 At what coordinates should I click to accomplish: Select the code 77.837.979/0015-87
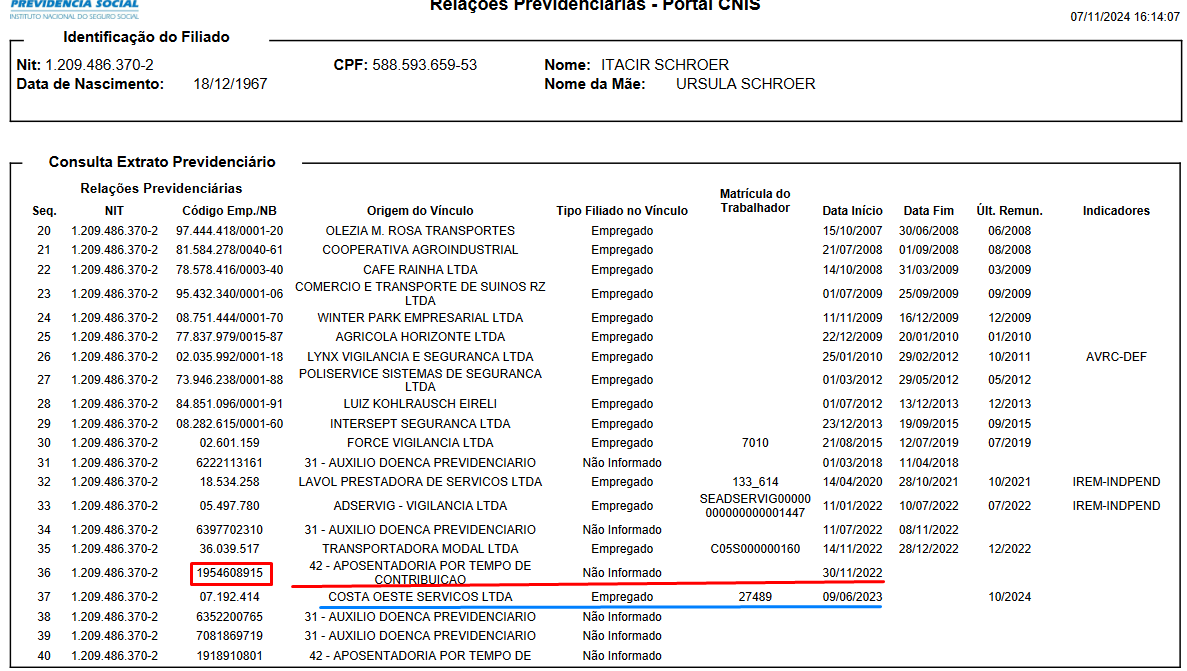(x=229, y=337)
